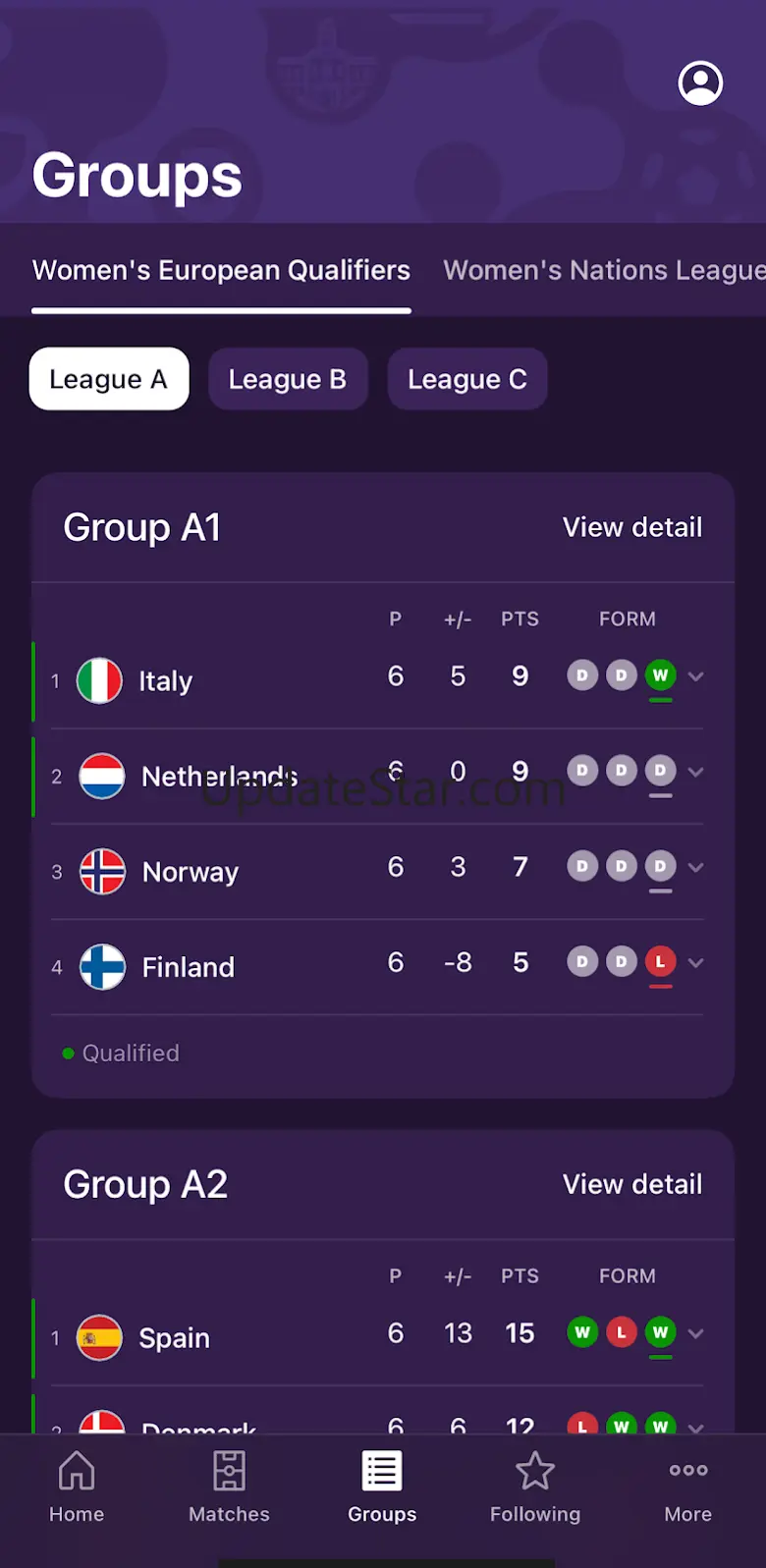This screenshot has height=1568, width=766.
Task: Open View detail for Group A2
Action: click(632, 1184)
